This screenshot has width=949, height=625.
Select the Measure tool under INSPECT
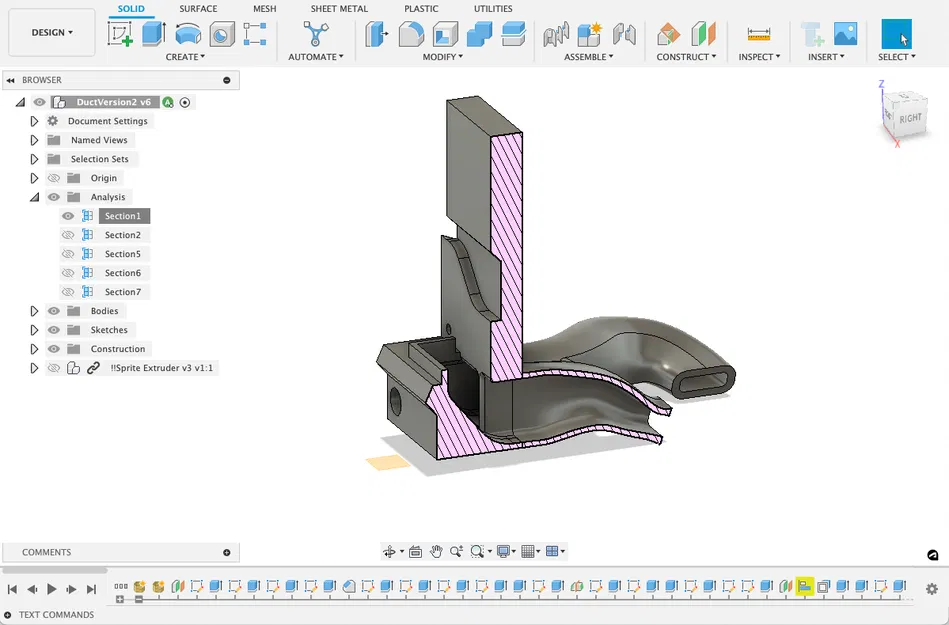pyautogui.click(x=758, y=33)
